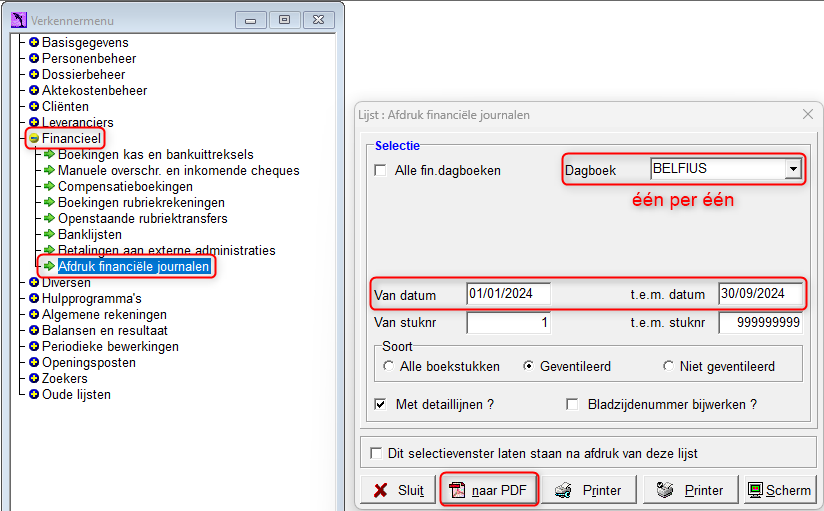Expand the Dossierbeheer plus icon
Viewport: 824px width, 511px height.
point(34,74)
